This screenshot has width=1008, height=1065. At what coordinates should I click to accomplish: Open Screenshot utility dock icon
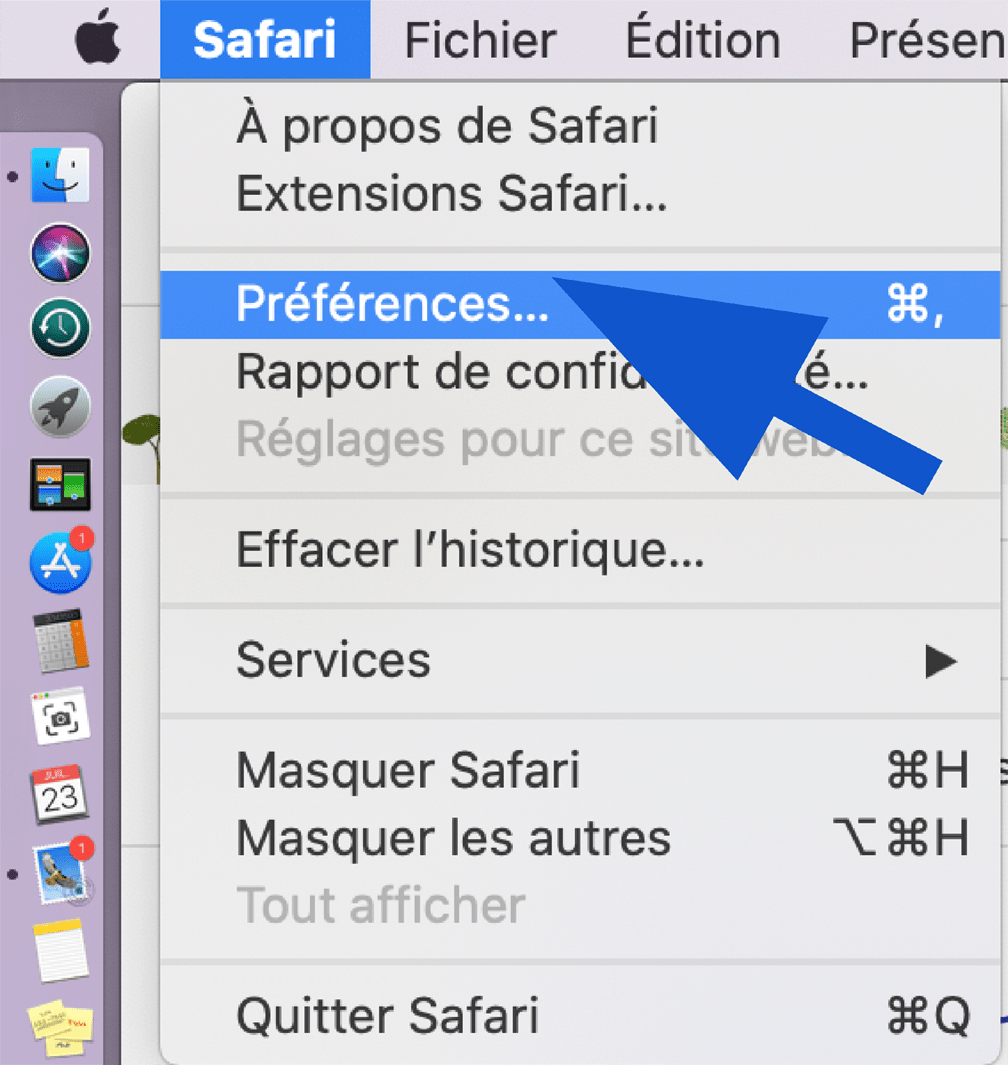pos(60,717)
